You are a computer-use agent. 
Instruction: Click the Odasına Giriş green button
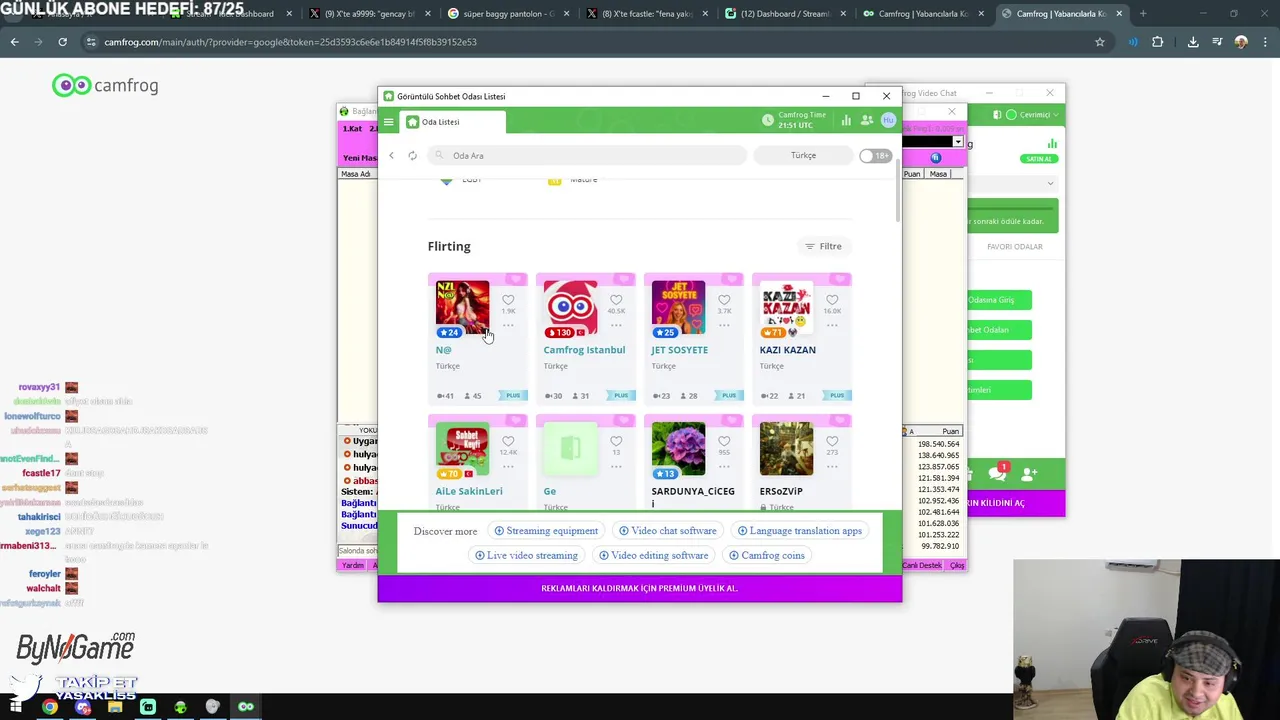point(998,300)
